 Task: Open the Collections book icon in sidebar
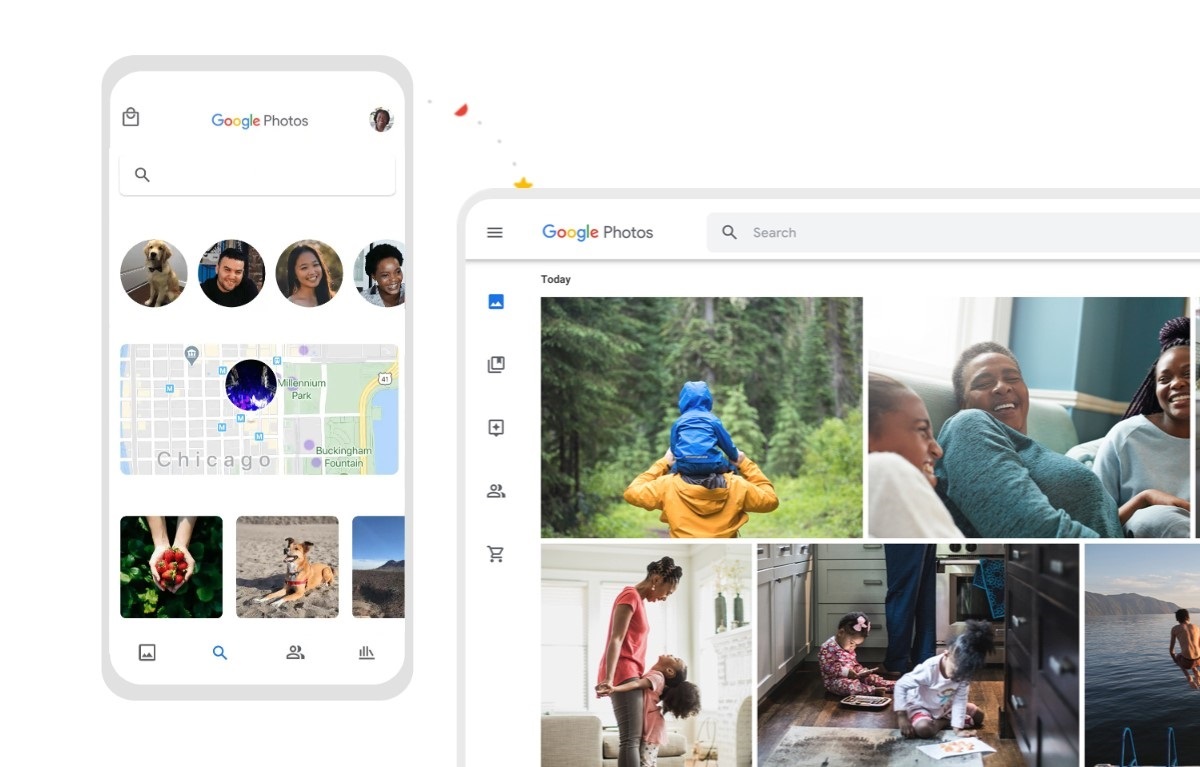tap(495, 364)
